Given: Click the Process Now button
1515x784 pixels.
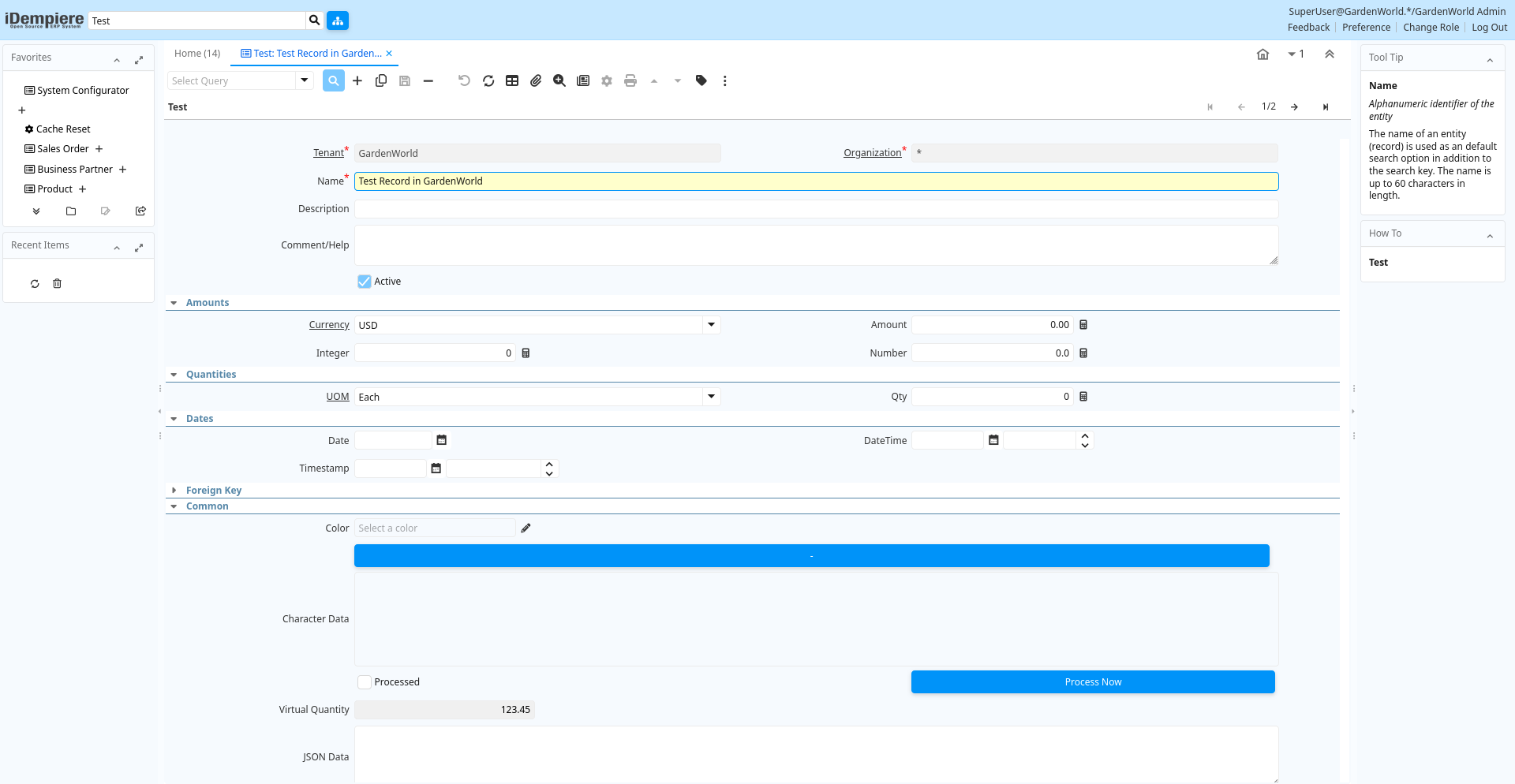Looking at the screenshot, I should (1092, 682).
